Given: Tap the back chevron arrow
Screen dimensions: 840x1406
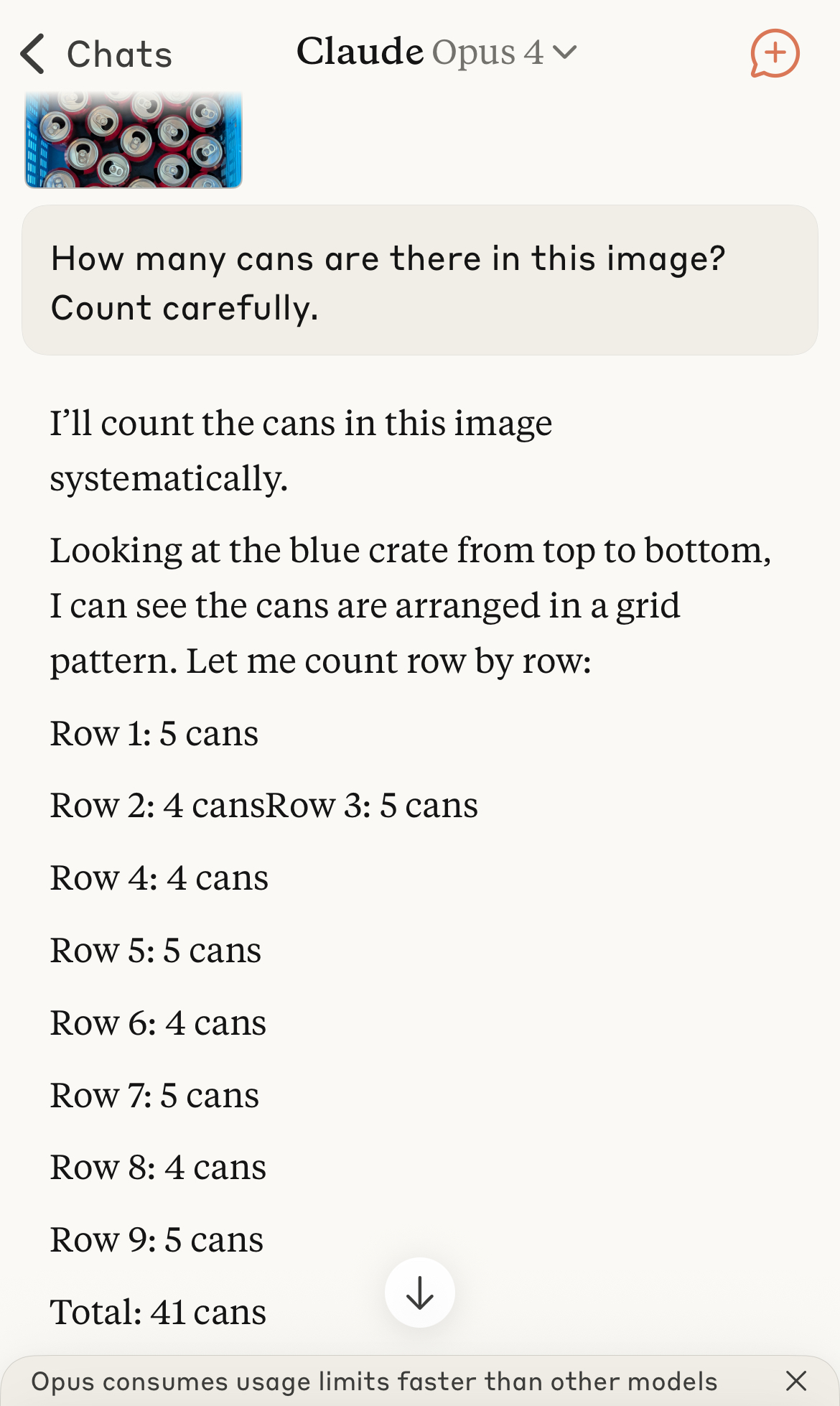Looking at the screenshot, I should [33, 54].
